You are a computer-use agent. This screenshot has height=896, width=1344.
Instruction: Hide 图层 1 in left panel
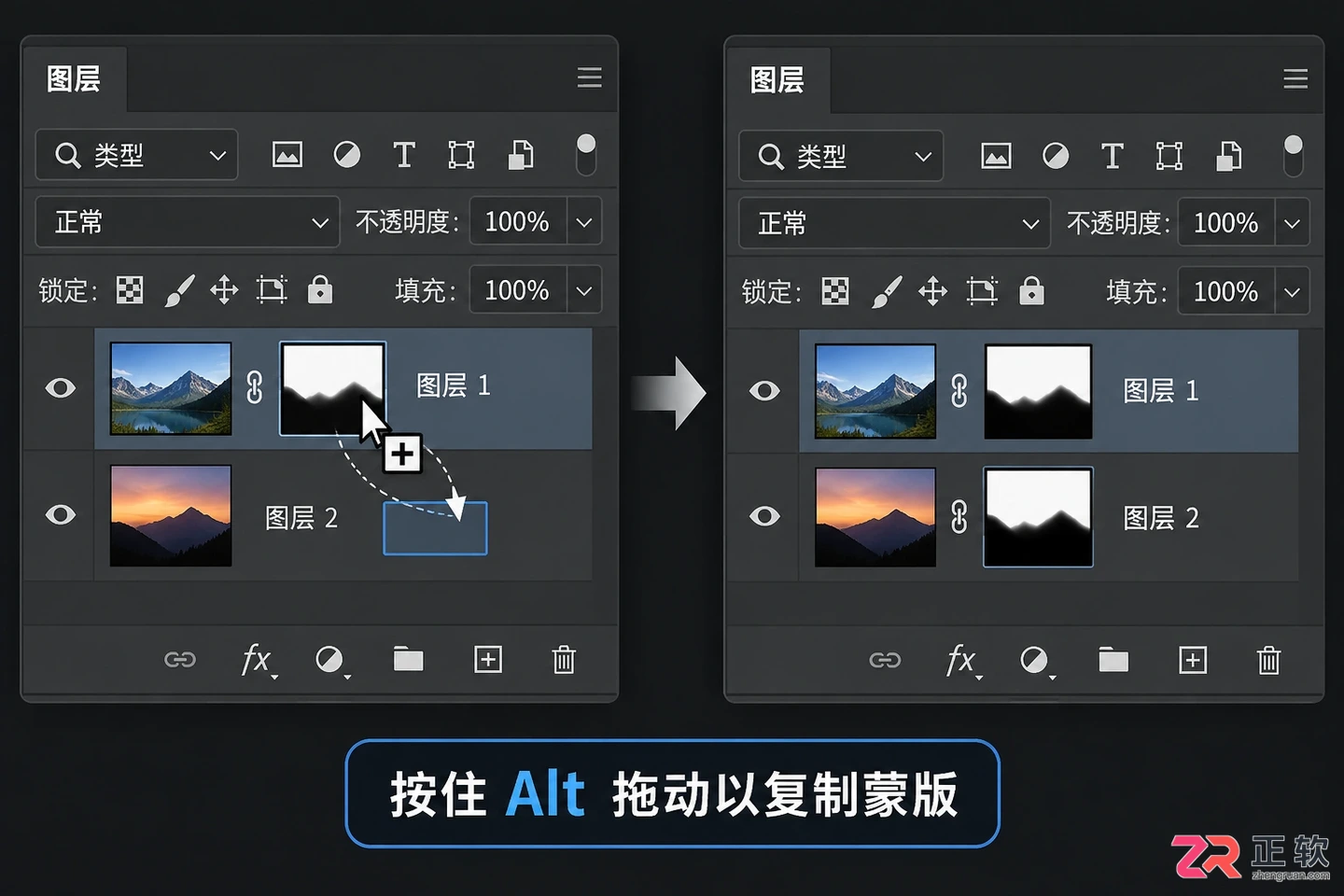[61, 387]
